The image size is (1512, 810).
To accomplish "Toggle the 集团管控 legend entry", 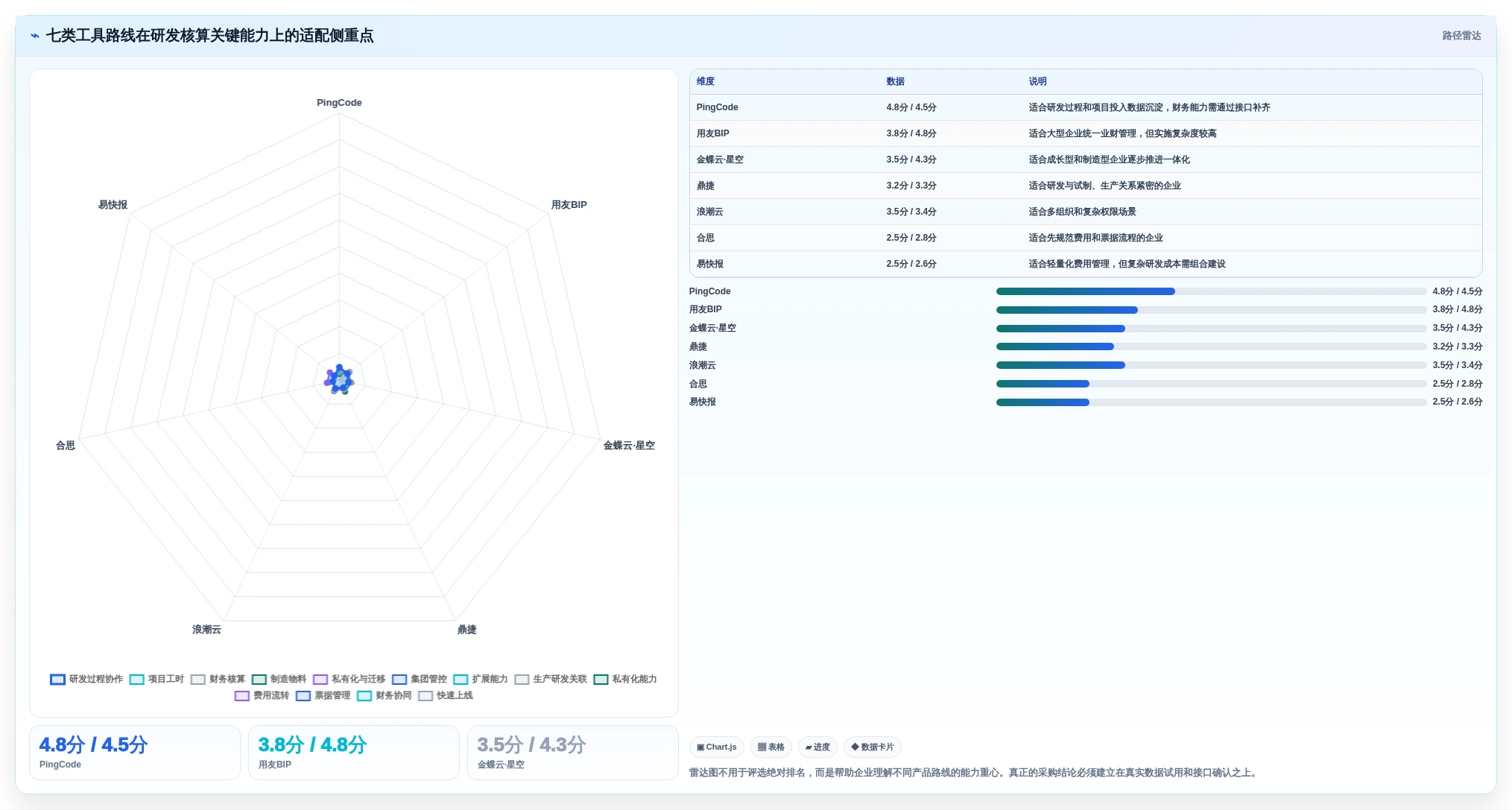I will (419, 679).
